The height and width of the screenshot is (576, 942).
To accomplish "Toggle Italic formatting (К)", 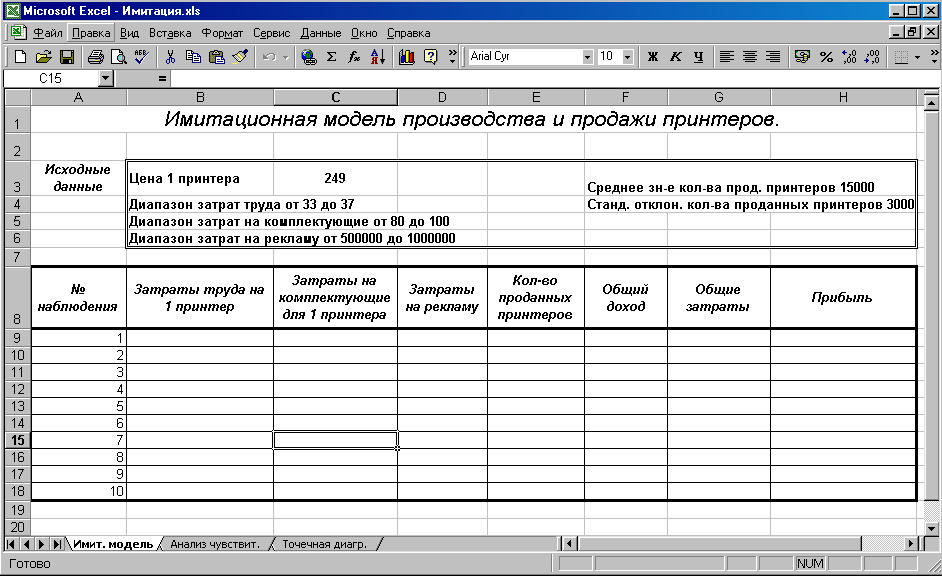I will [675, 57].
